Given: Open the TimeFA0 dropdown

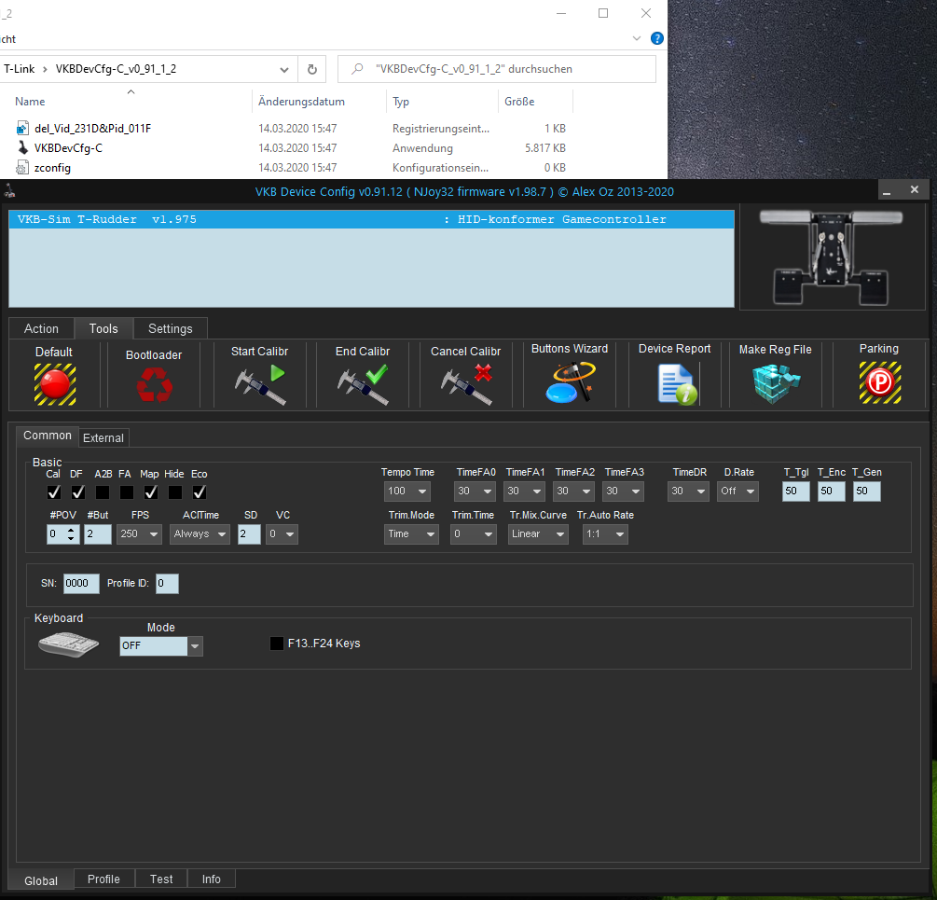Looking at the screenshot, I should (x=474, y=491).
